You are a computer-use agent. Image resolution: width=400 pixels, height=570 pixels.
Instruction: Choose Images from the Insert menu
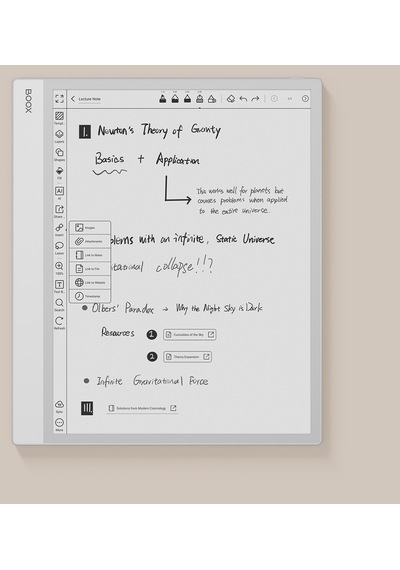click(x=90, y=228)
